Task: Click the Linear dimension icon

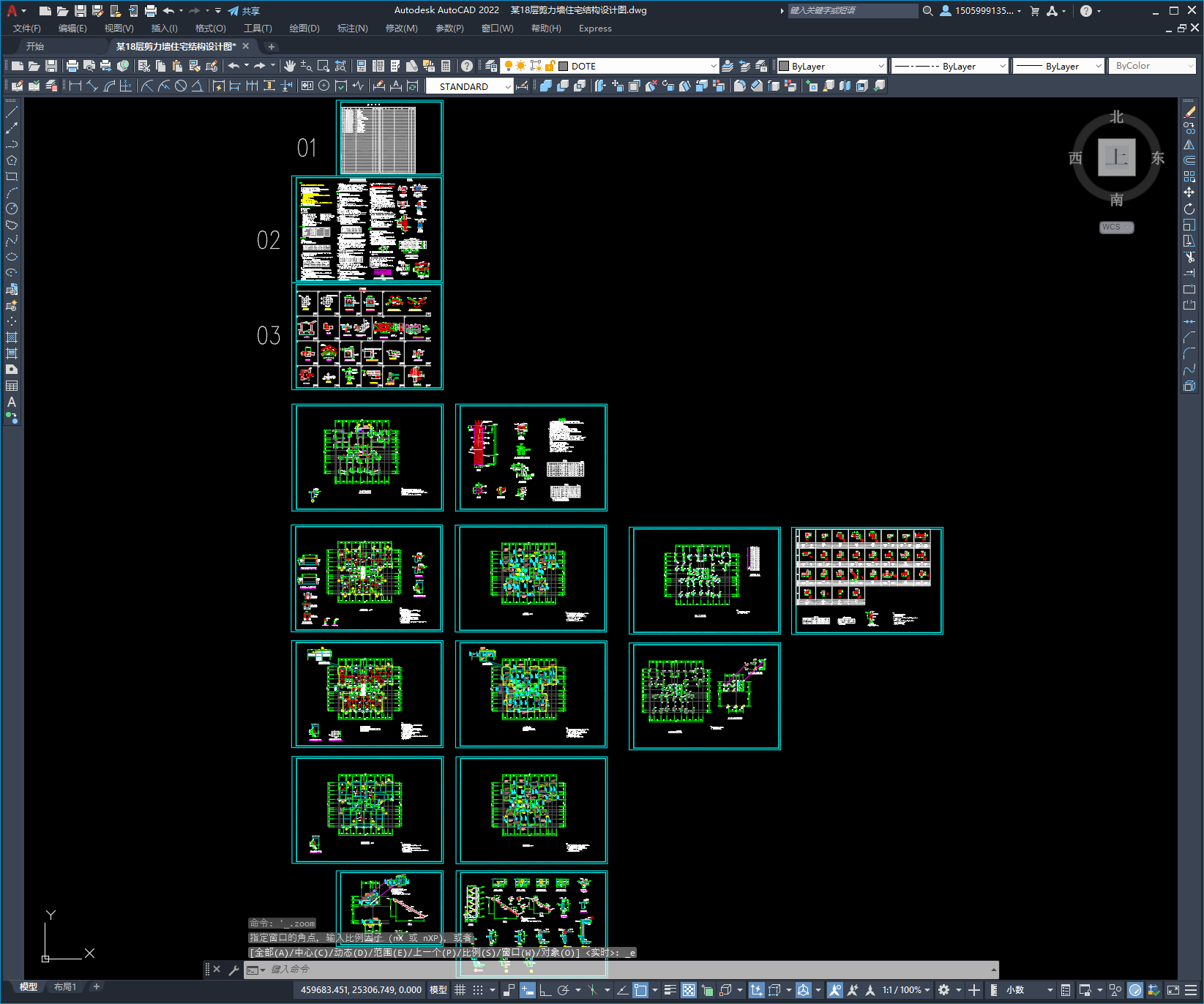Action: 75,86
